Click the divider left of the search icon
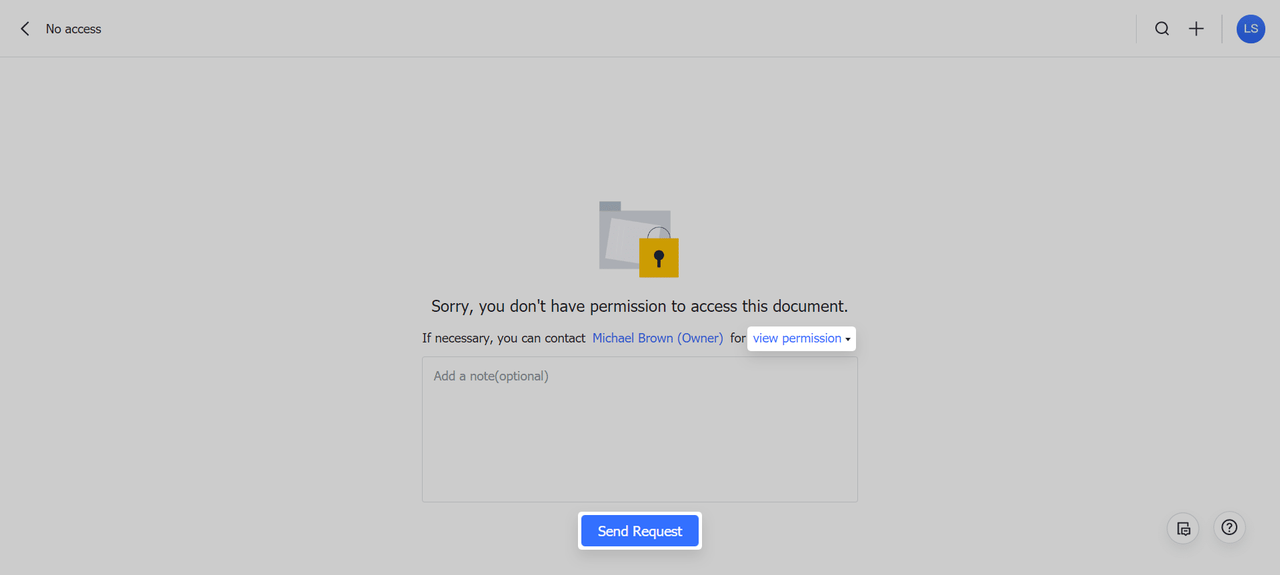 tap(1137, 29)
